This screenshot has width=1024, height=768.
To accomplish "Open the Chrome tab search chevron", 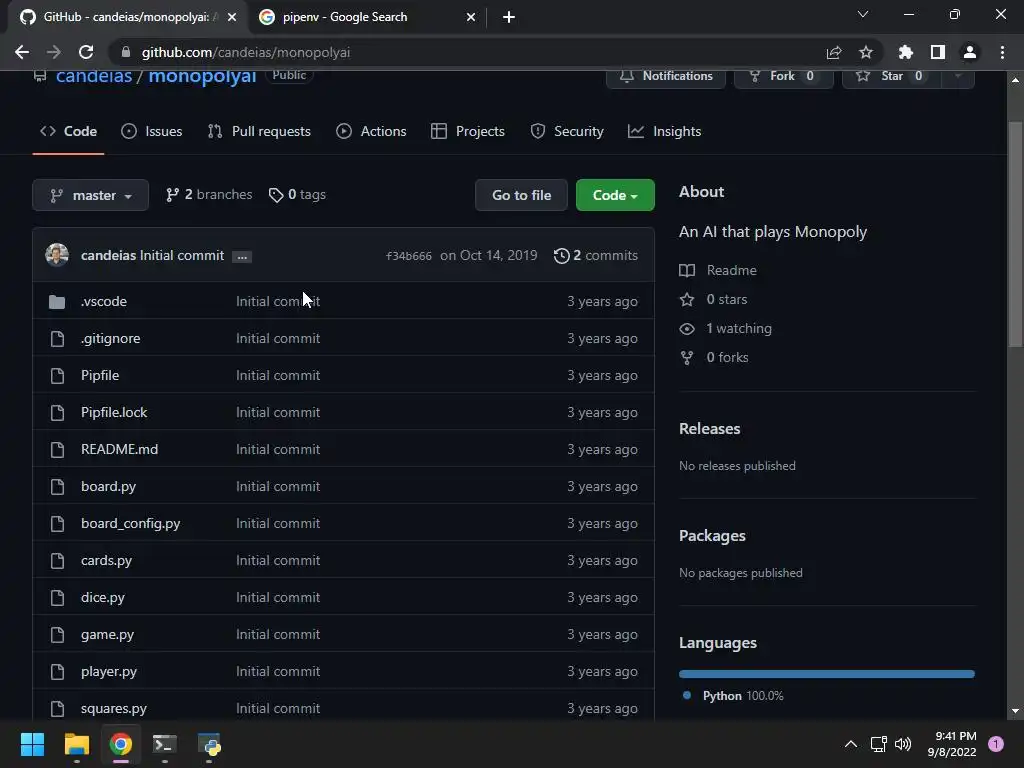I will (x=863, y=14).
